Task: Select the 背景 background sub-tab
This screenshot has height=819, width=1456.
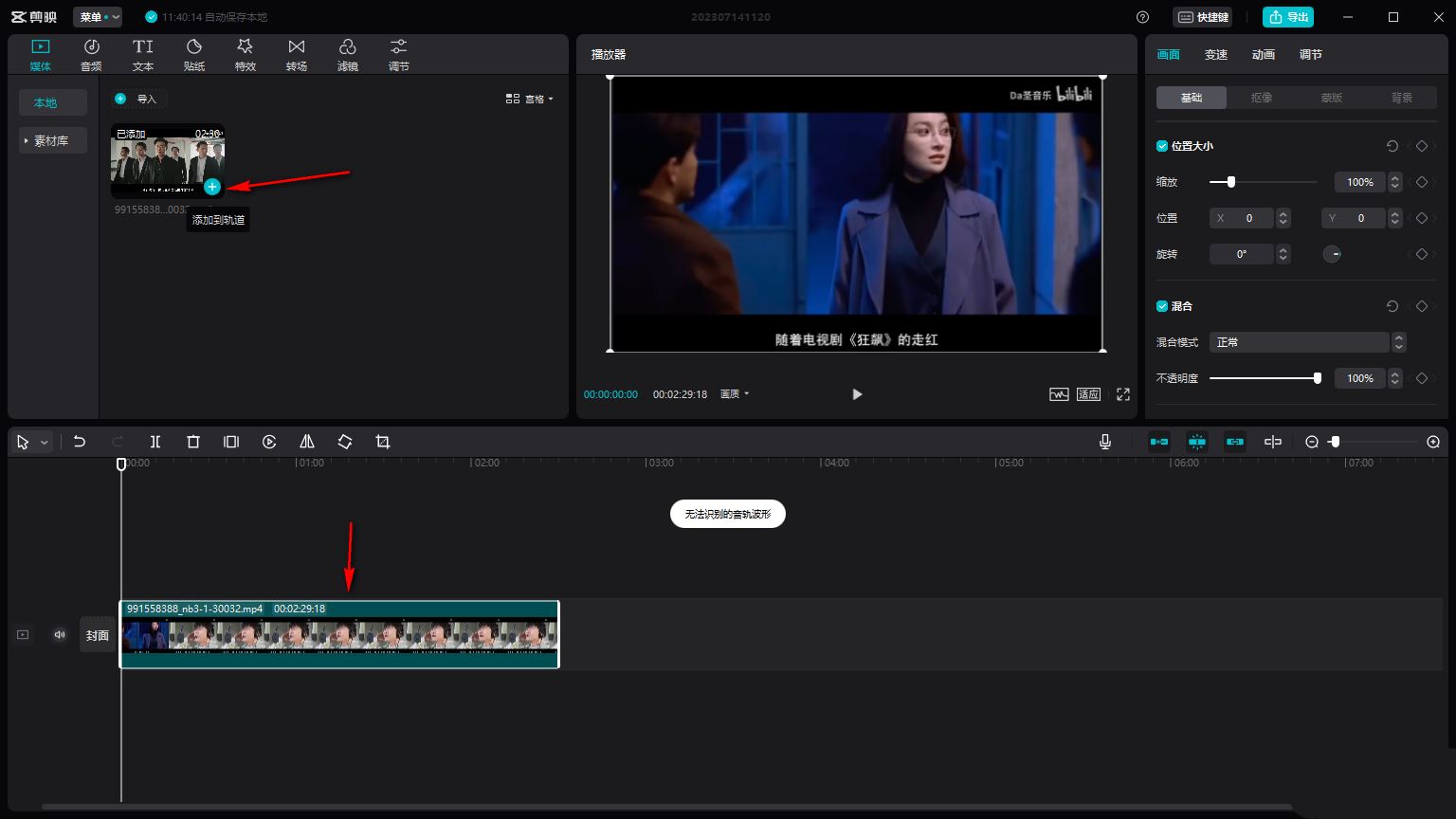Action: point(1402,98)
